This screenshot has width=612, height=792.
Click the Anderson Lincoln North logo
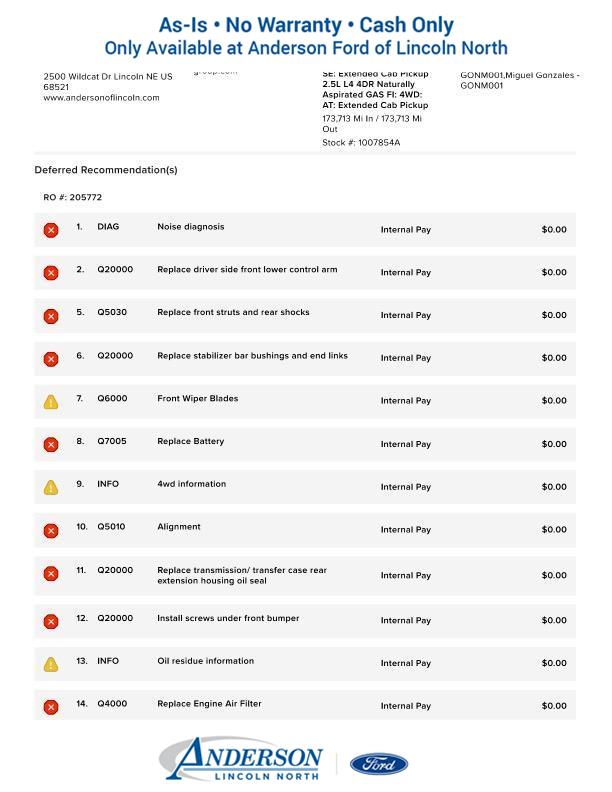click(242, 760)
